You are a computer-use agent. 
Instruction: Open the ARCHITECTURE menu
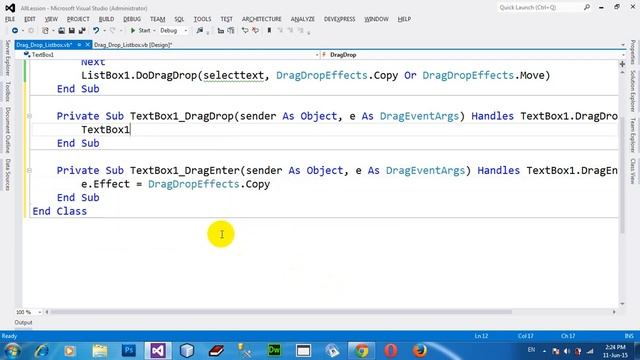click(x=262, y=19)
